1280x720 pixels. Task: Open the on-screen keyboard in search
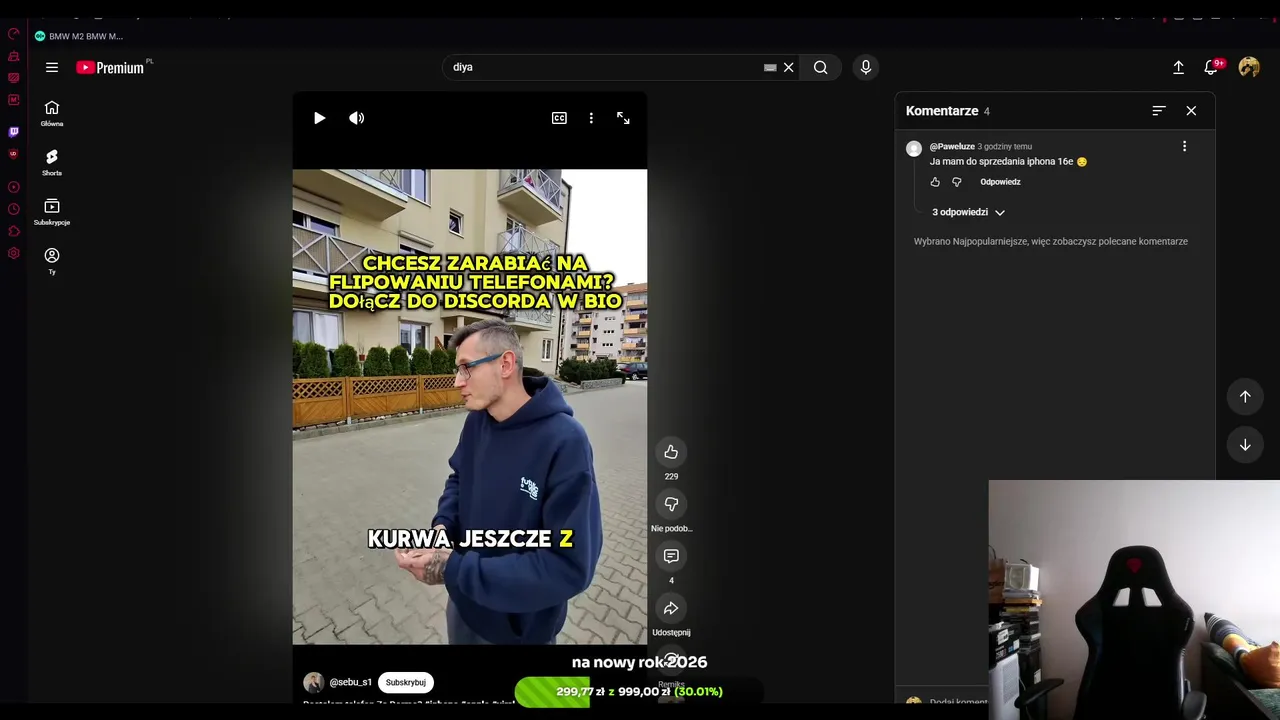(770, 67)
